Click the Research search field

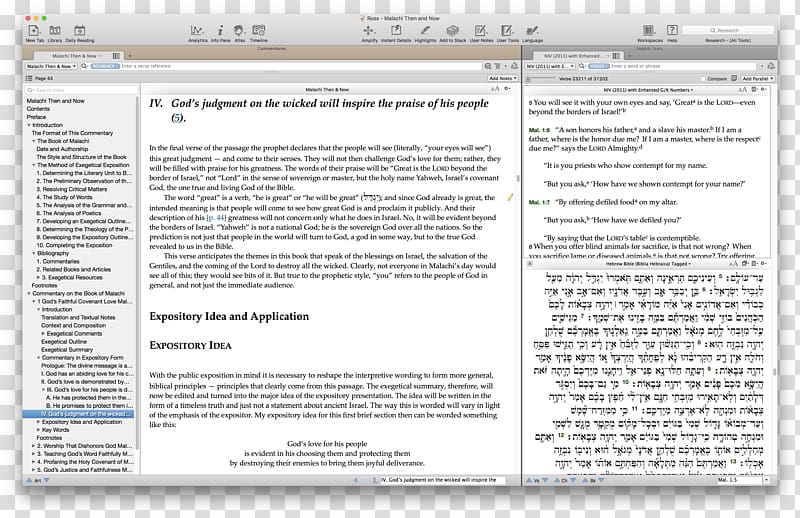(728, 31)
